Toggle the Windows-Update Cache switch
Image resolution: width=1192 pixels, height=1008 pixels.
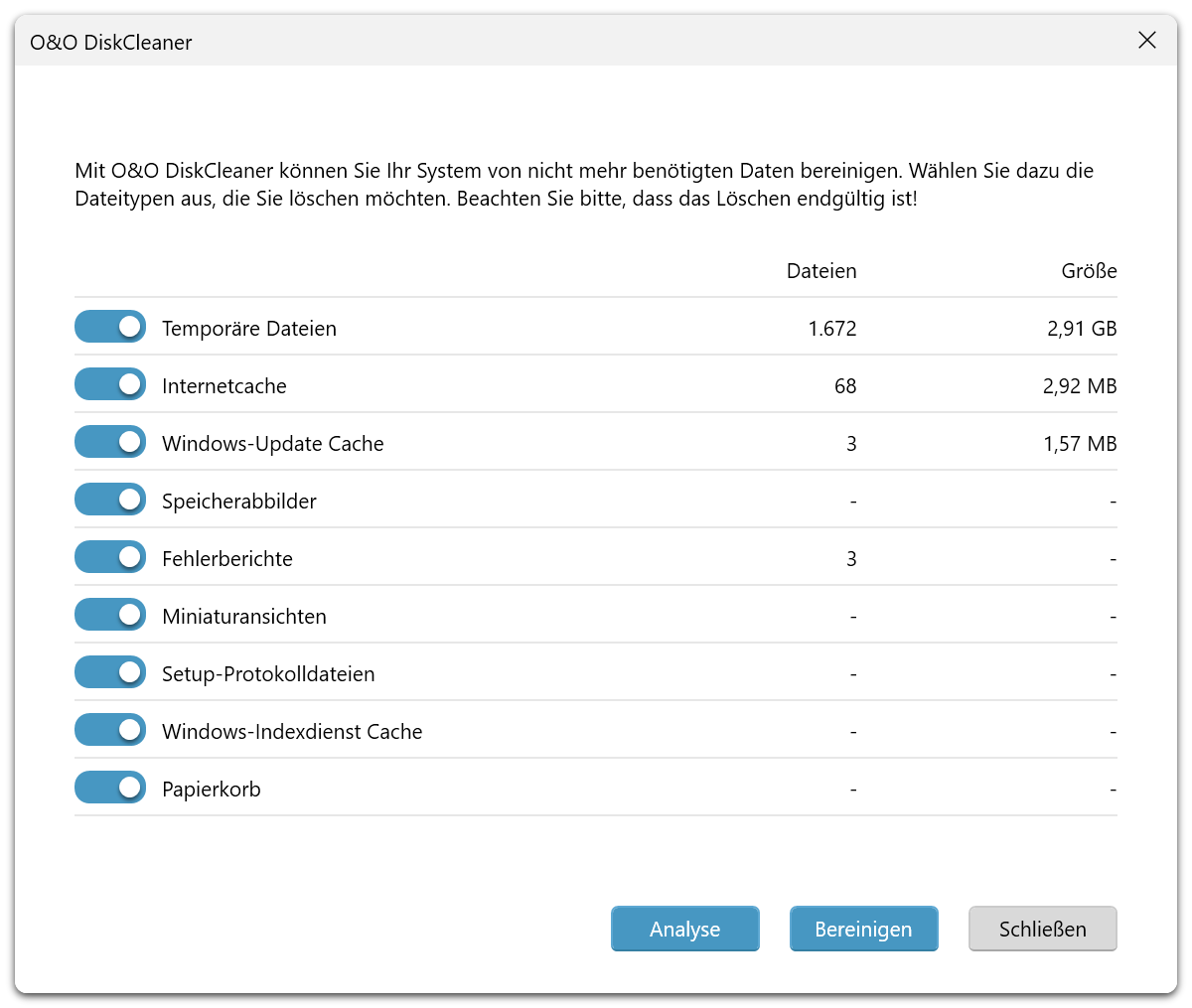(110, 442)
